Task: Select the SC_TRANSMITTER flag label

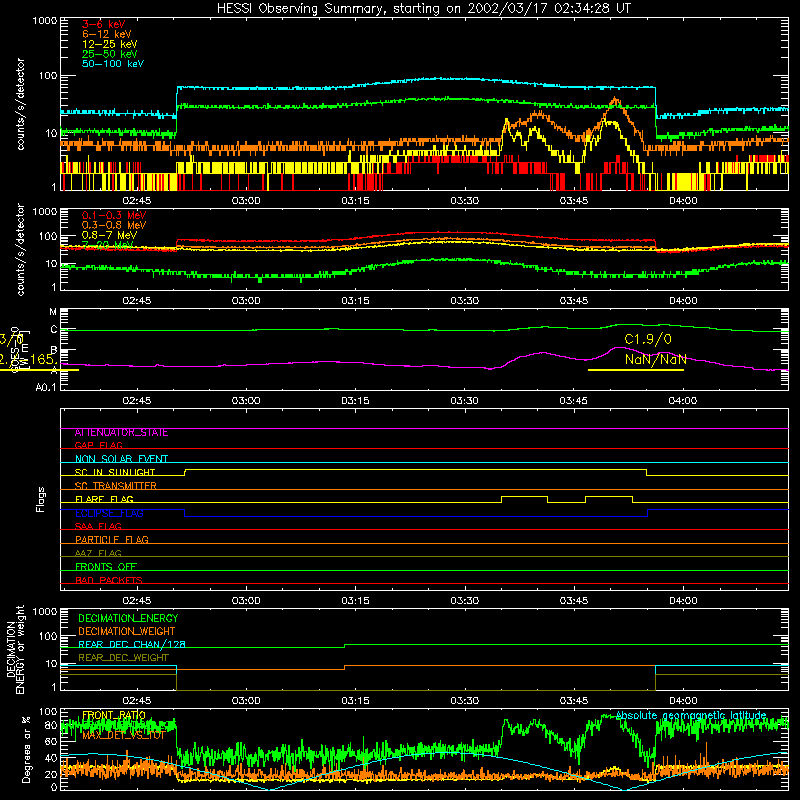Action: (x=116, y=486)
